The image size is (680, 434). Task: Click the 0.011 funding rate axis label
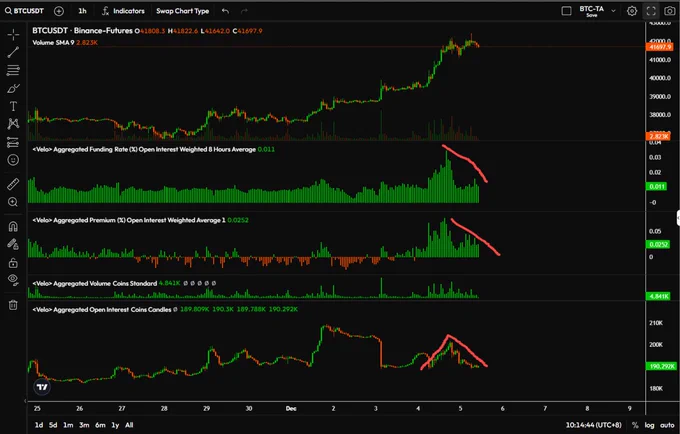click(657, 186)
